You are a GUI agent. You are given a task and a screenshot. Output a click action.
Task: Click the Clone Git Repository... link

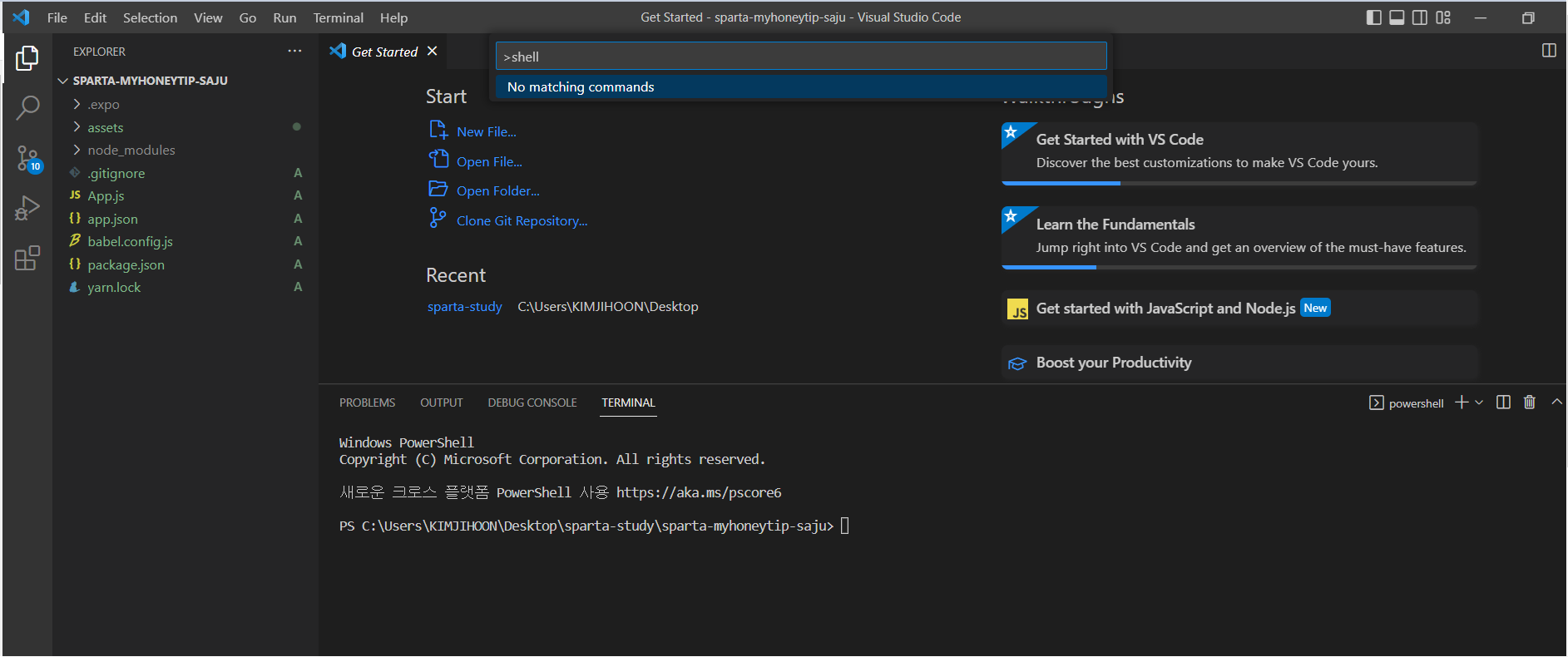coord(522,220)
